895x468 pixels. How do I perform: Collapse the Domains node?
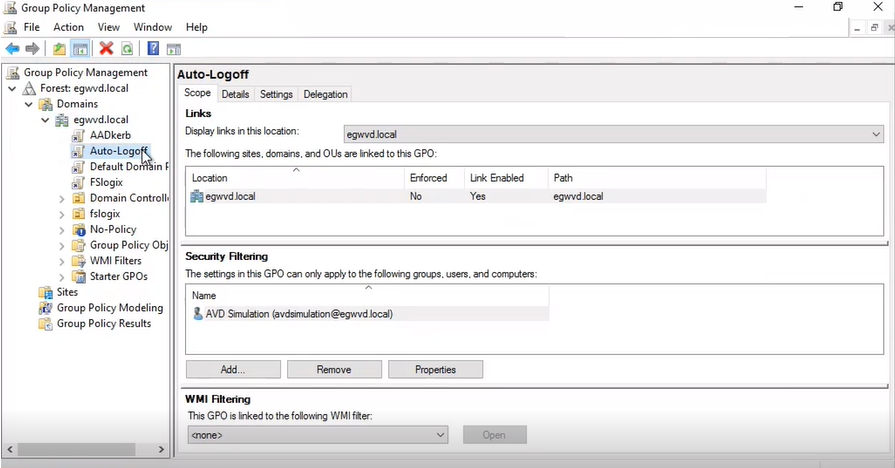click(29, 104)
